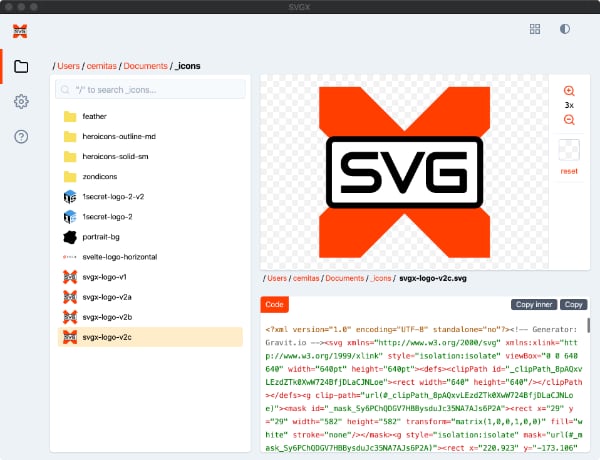
Task: Select 1secret-logo-2-v2 file
Action: click(x=150, y=197)
